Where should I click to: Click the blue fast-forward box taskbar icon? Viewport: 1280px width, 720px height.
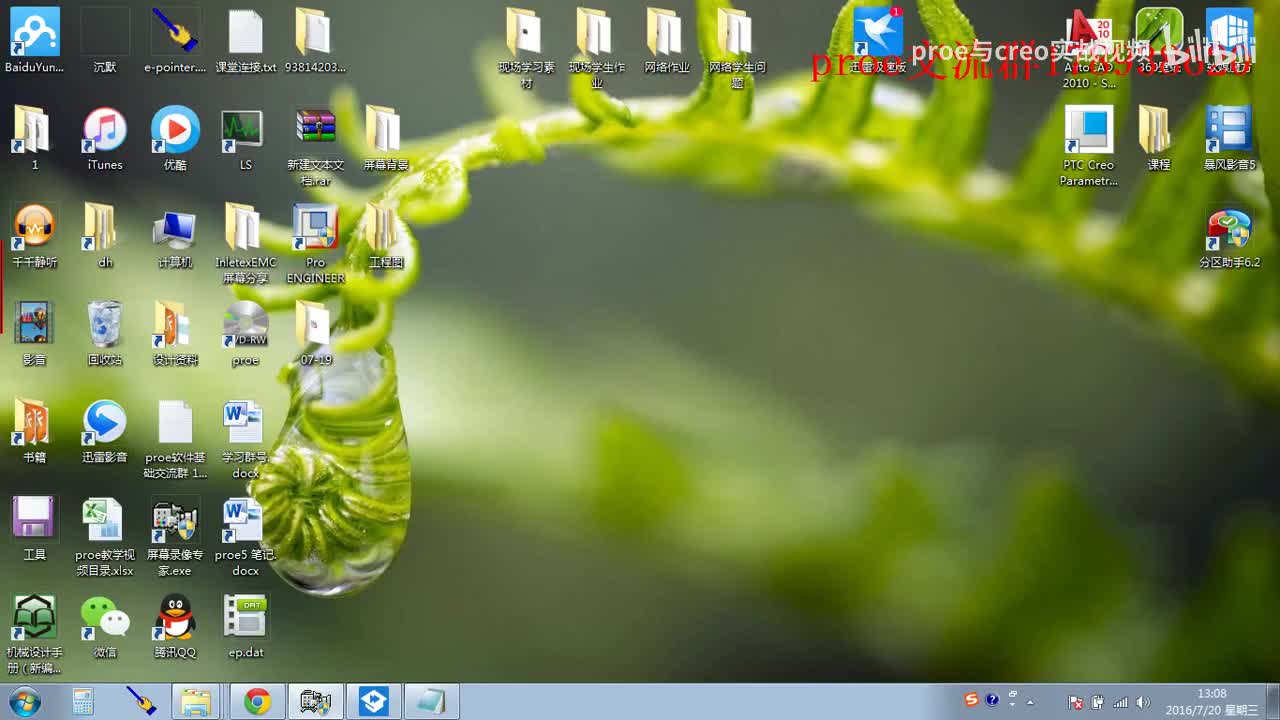[374, 702]
